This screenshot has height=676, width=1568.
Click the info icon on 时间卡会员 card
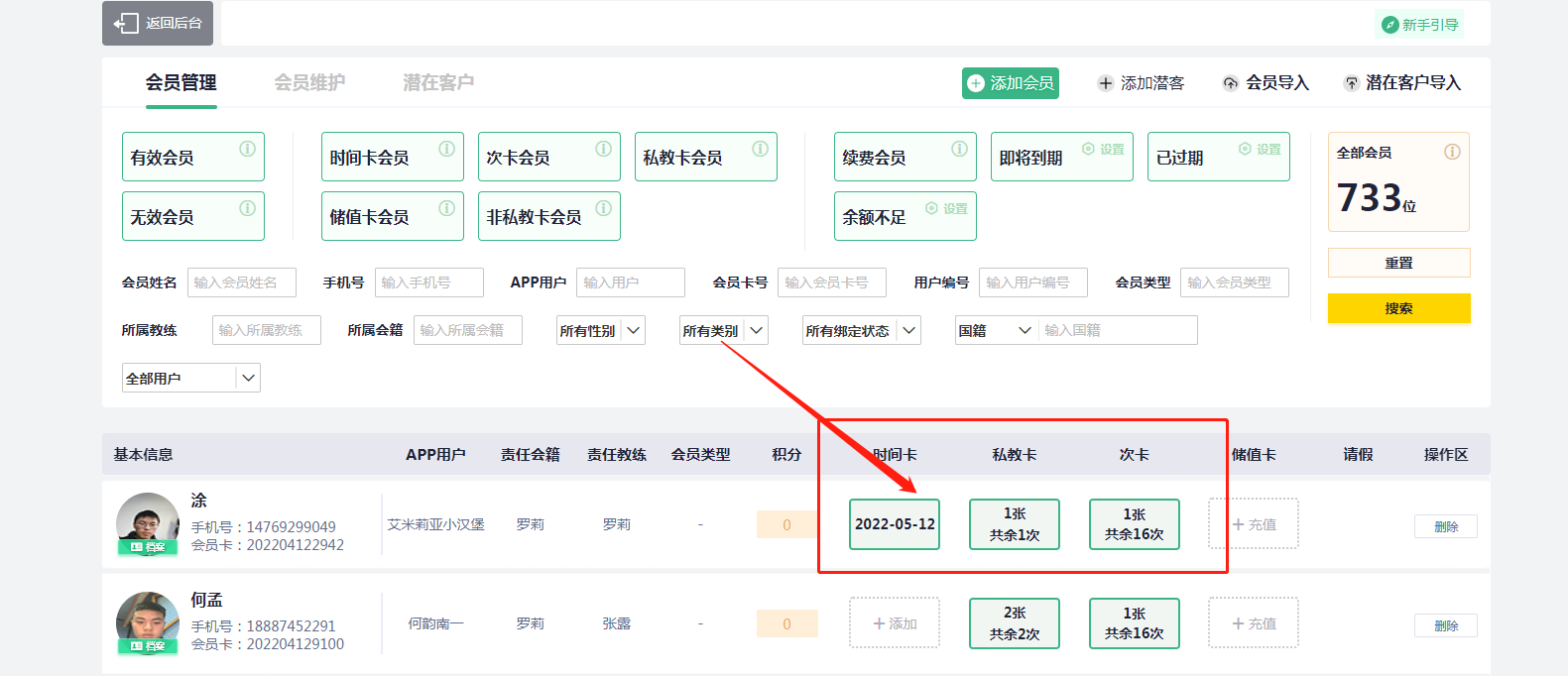pos(446,149)
